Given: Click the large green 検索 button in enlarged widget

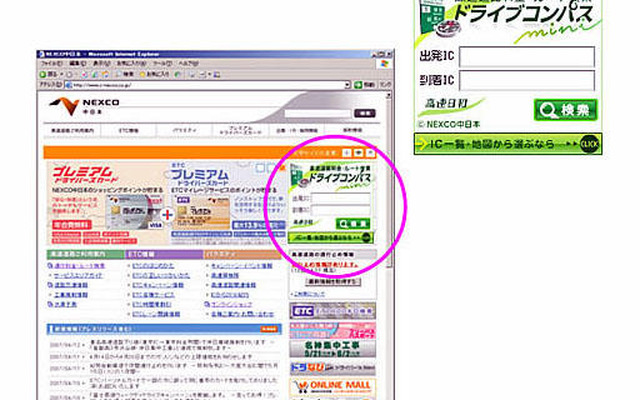Looking at the screenshot, I should [x=565, y=110].
